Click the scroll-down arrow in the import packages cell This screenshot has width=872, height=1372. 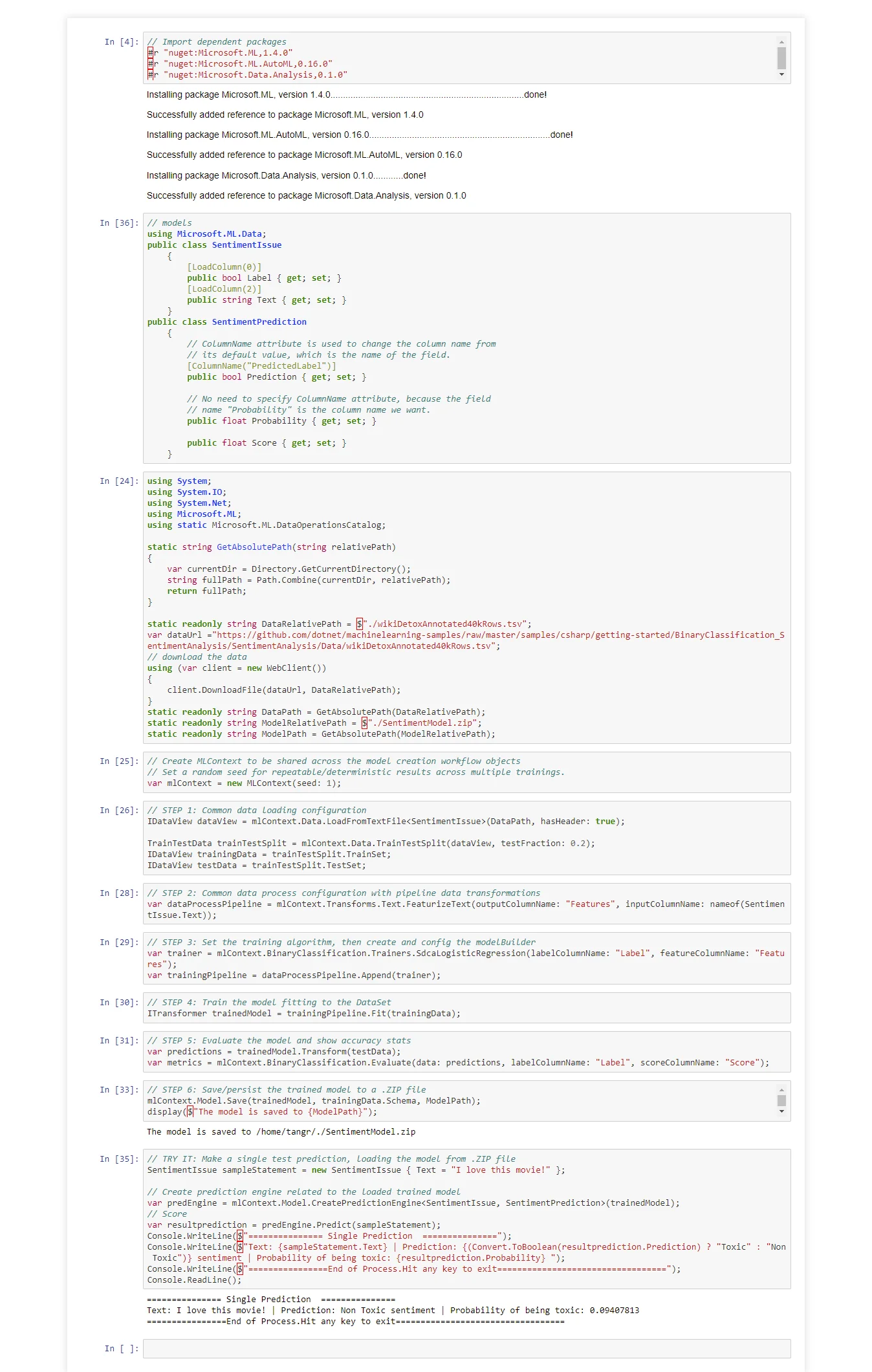click(781, 75)
